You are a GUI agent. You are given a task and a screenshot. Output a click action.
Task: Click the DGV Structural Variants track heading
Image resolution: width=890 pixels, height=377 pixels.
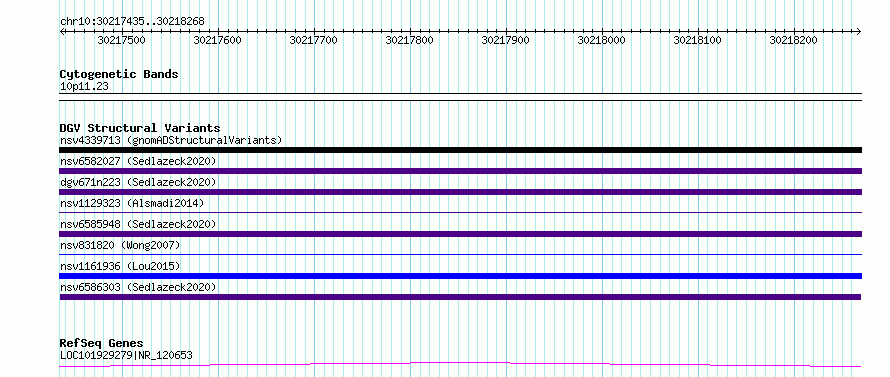(x=140, y=128)
